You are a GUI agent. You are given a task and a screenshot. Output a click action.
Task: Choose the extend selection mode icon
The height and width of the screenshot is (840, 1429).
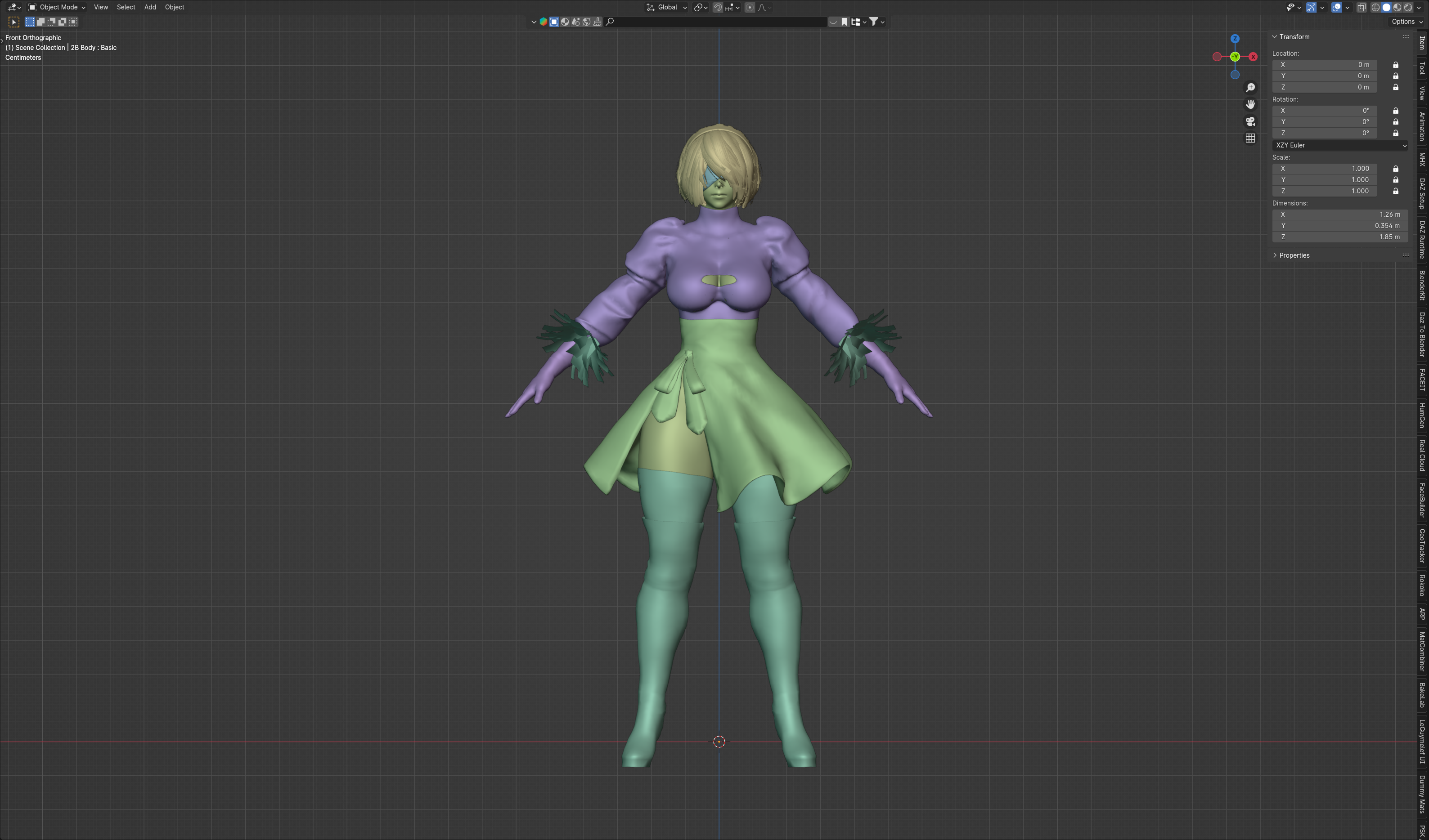[x=41, y=22]
